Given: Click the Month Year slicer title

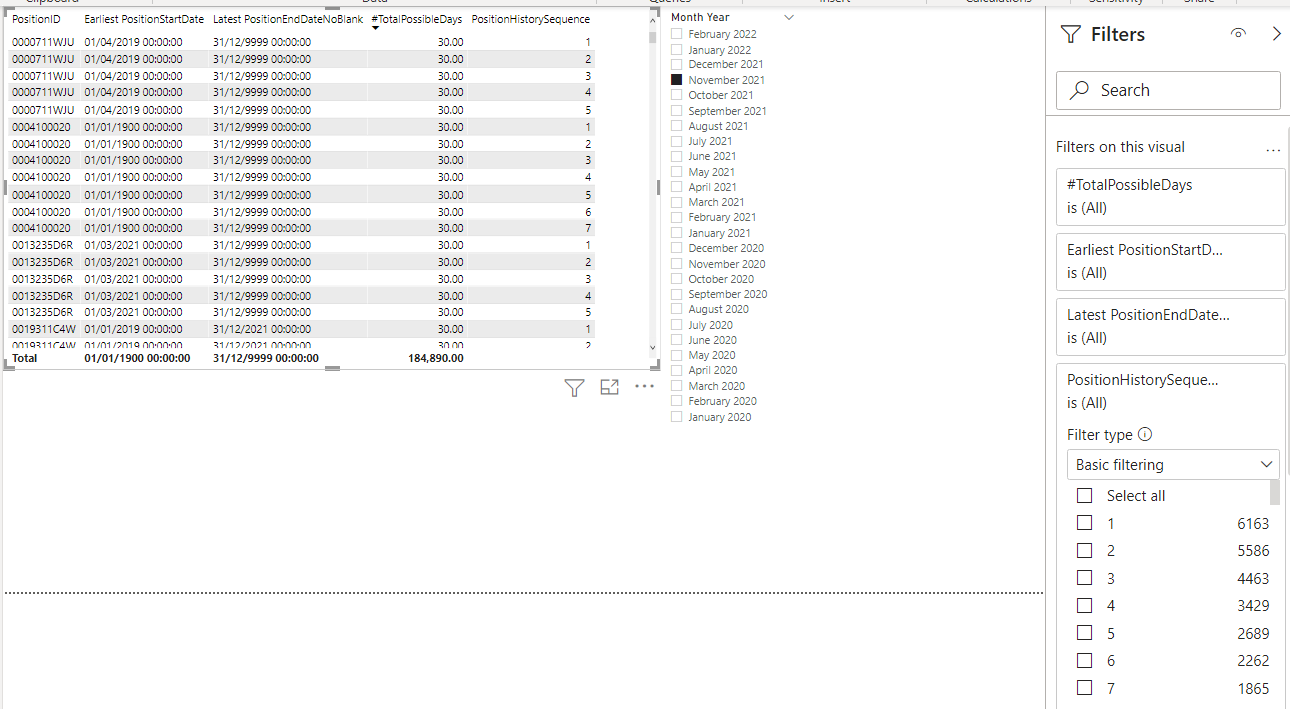Looking at the screenshot, I should coord(700,17).
